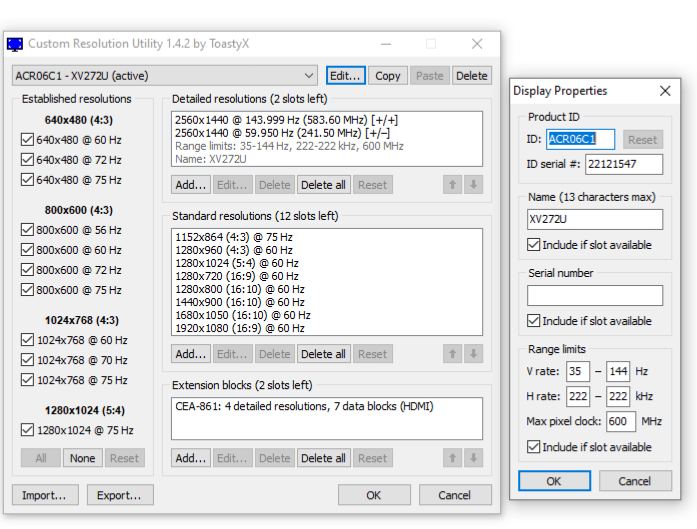This screenshot has height=529, width=697.
Task: Toggle Include if slot available under Range limits
Action: pos(533,447)
